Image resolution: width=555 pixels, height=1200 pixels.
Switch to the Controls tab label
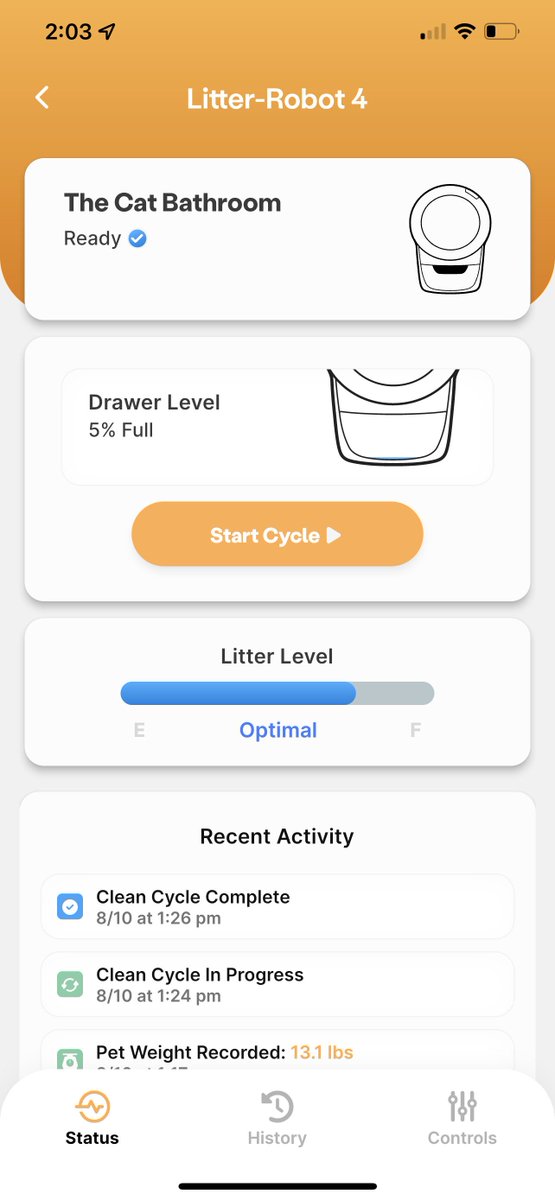click(462, 1138)
